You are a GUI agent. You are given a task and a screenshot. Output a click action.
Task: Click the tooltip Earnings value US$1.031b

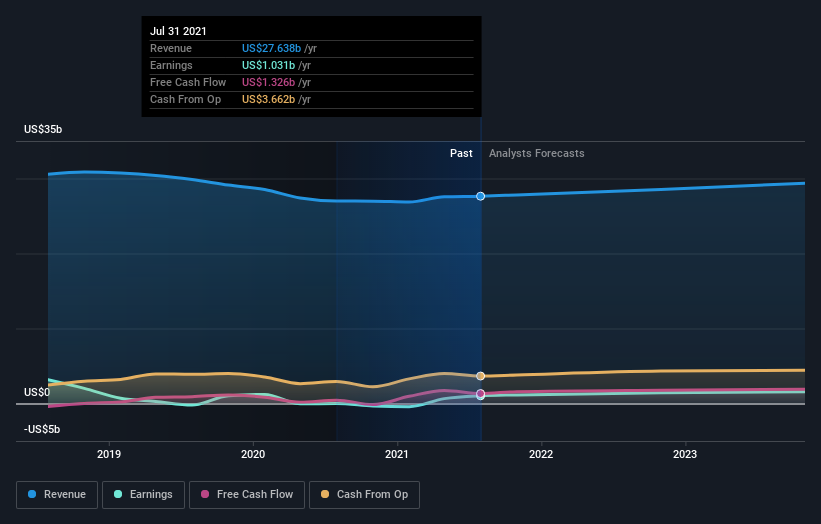[x=269, y=65]
